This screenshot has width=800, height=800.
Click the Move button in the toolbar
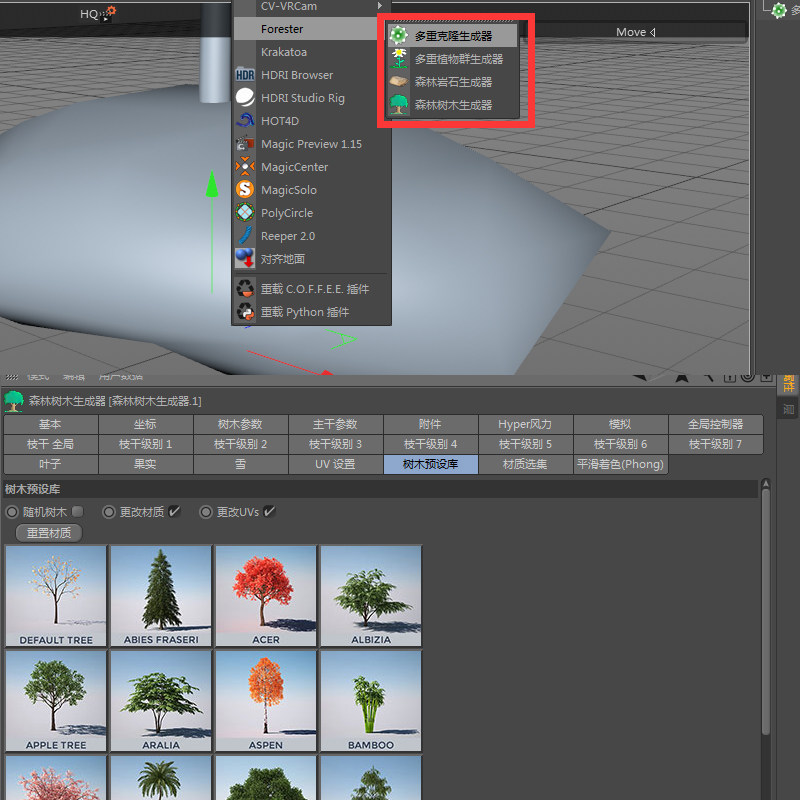coord(633,32)
